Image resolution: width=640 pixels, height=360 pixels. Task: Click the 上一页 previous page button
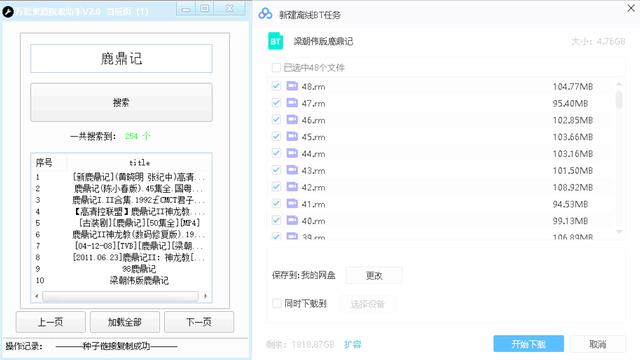[x=51, y=322]
